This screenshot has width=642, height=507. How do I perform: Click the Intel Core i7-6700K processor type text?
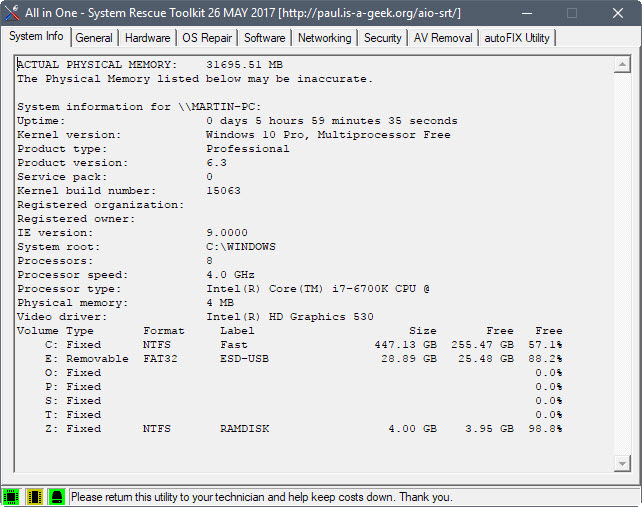coord(318,289)
